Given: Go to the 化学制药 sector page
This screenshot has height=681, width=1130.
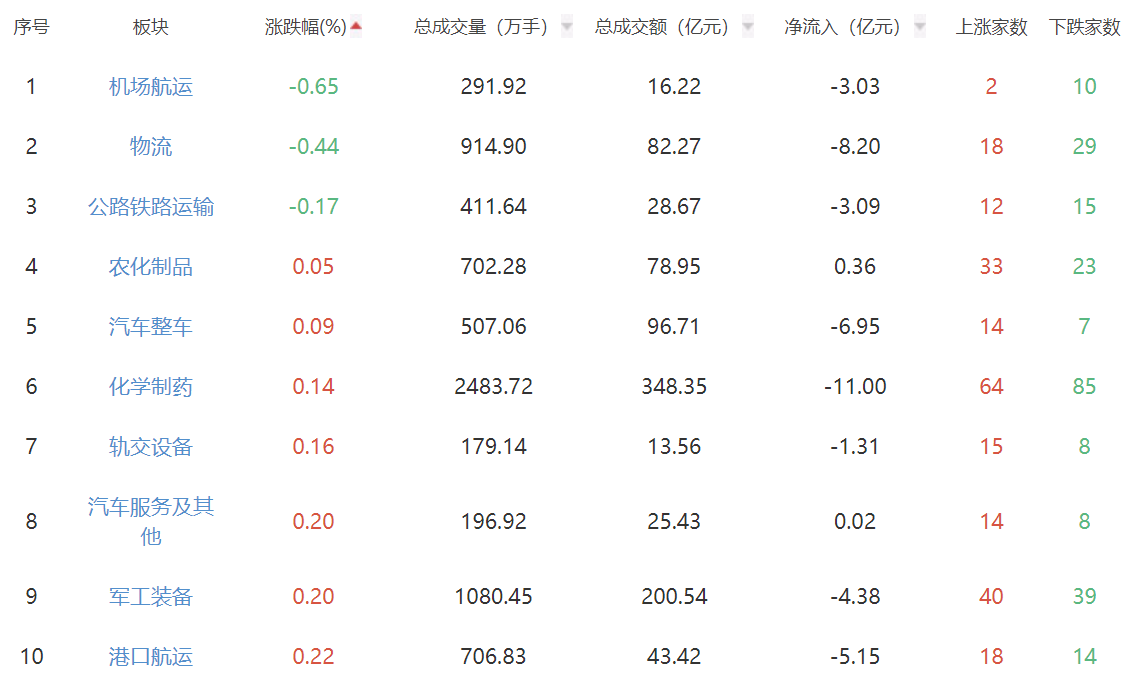Looking at the screenshot, I should 151,387.
